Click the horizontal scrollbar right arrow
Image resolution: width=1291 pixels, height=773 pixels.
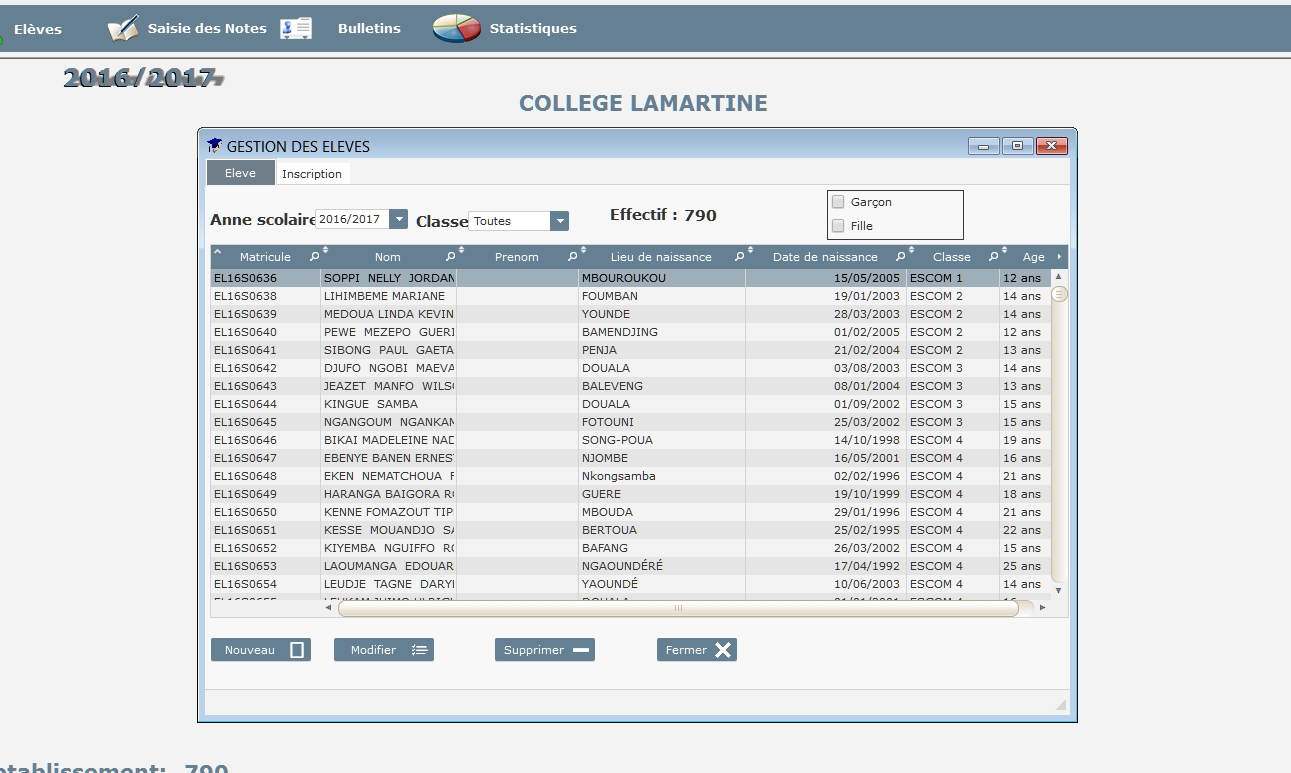1042,607
